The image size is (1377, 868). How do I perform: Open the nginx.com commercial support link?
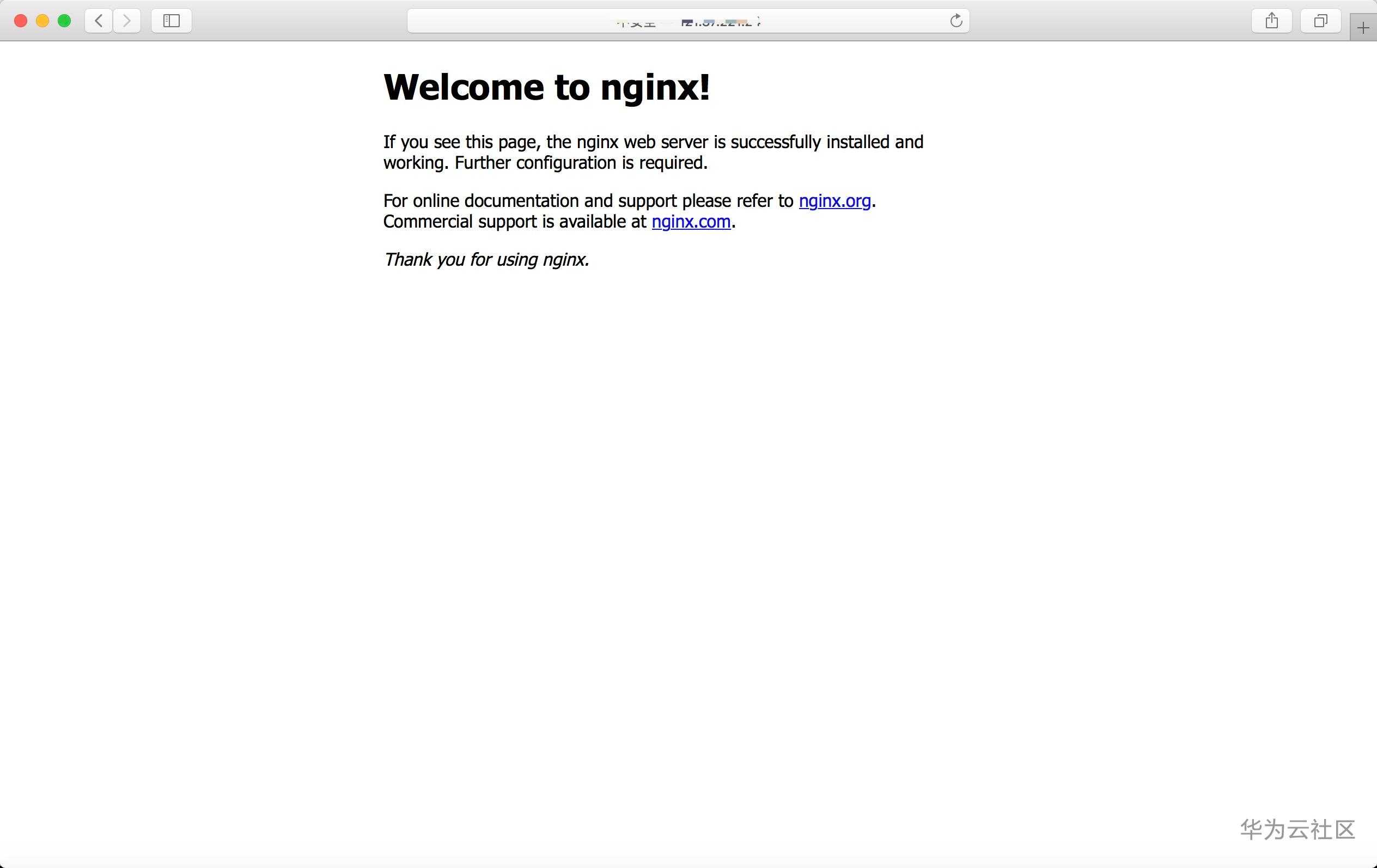pos(691,222)
